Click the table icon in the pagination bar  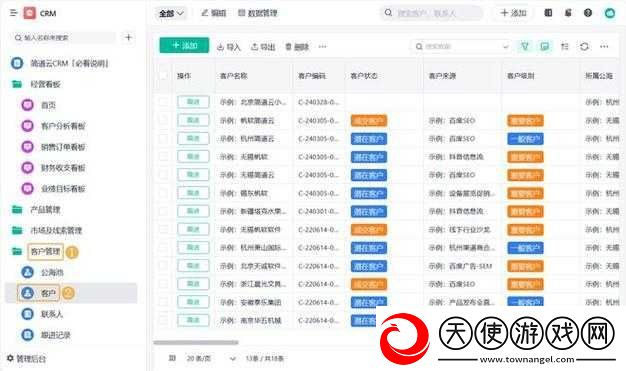tap(172, 358)
